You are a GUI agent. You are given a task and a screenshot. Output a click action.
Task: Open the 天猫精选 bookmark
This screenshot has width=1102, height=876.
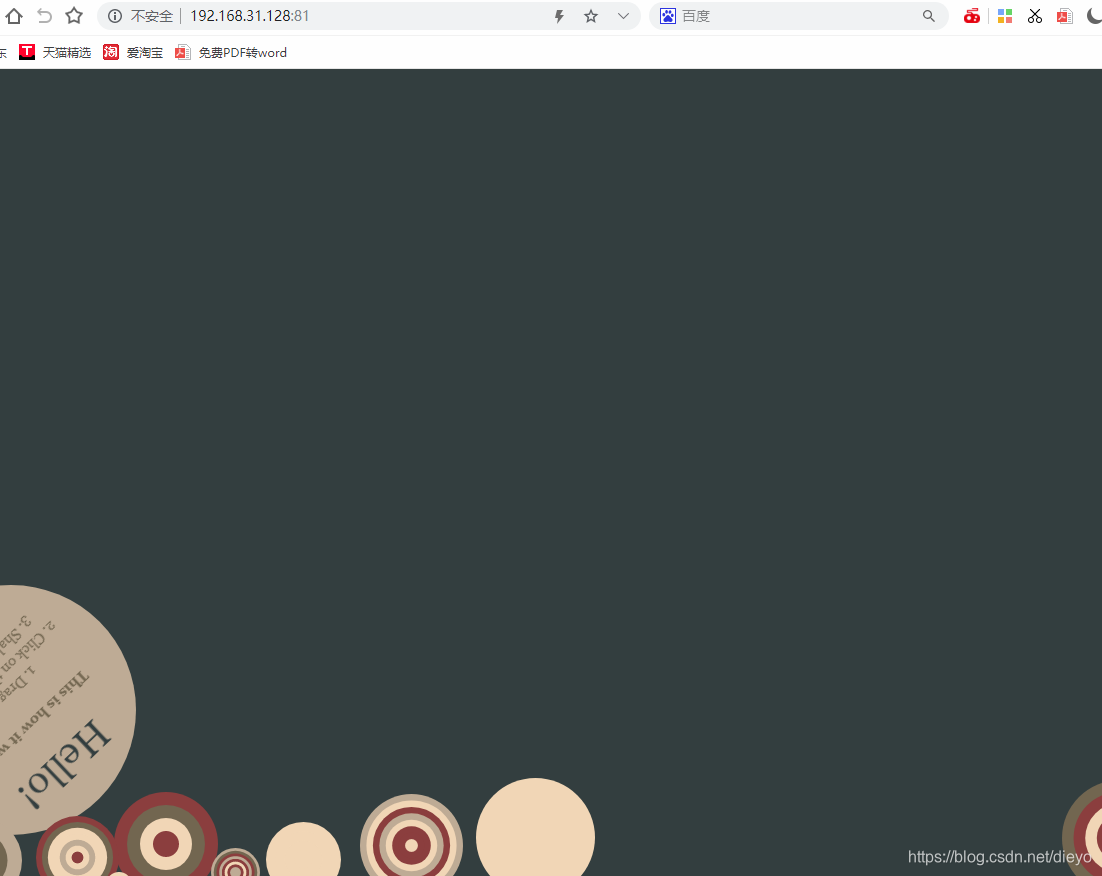[x=56, y=52]
